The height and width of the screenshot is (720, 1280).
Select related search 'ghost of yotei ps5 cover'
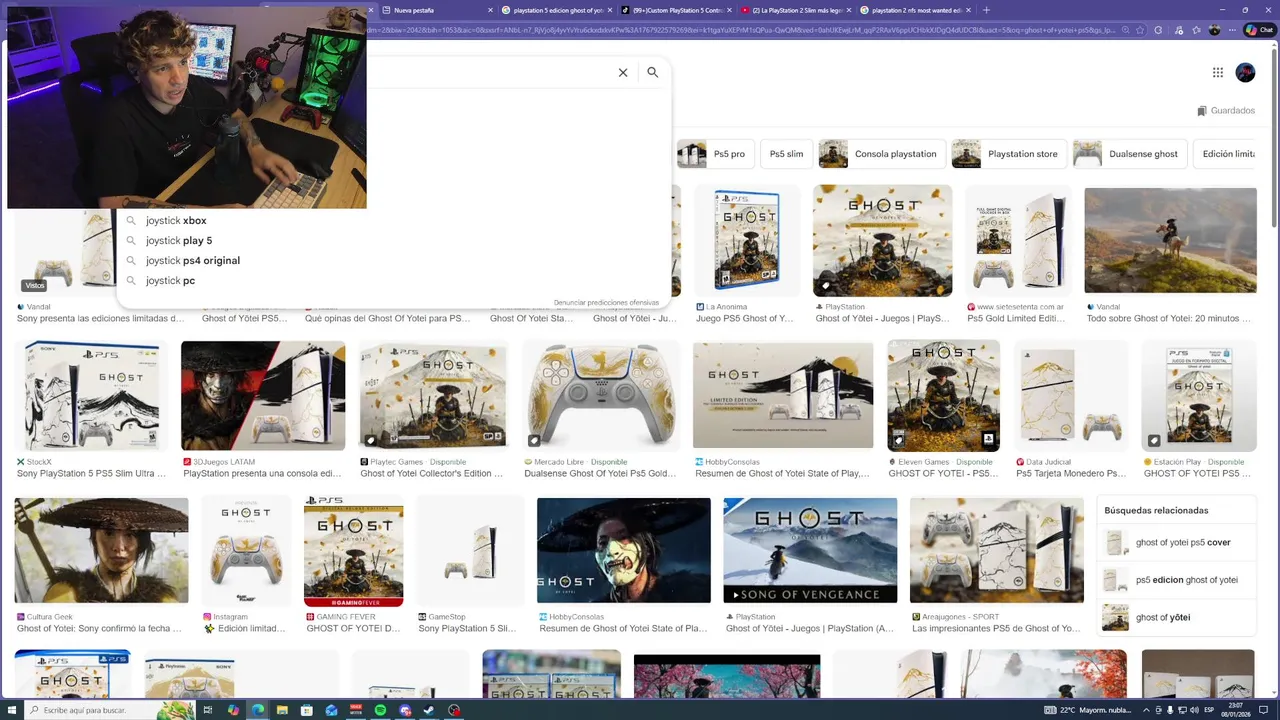coord(1176,543)
